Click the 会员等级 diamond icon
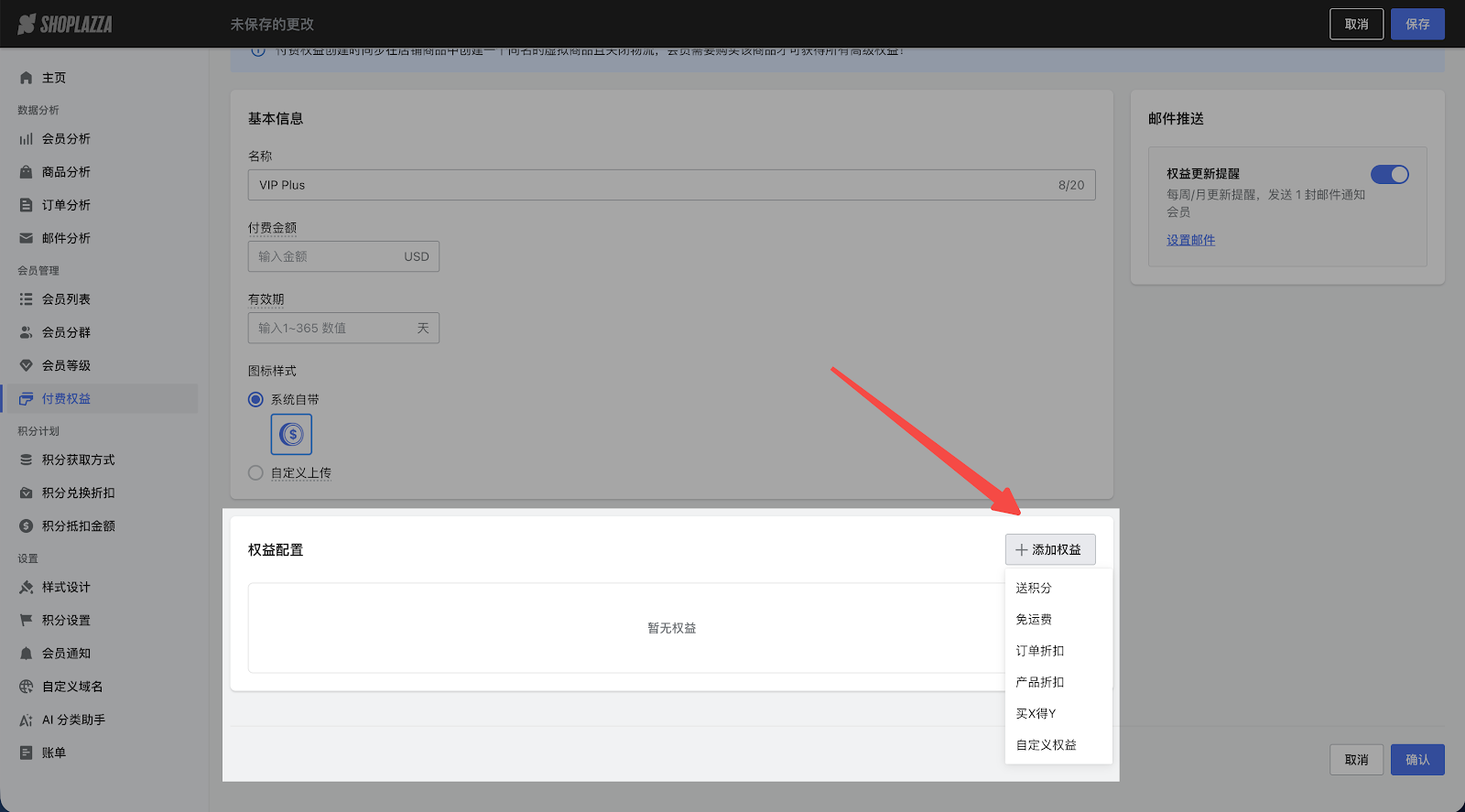1465x812 pixels. pyautogui.click(x=27, y=365)
